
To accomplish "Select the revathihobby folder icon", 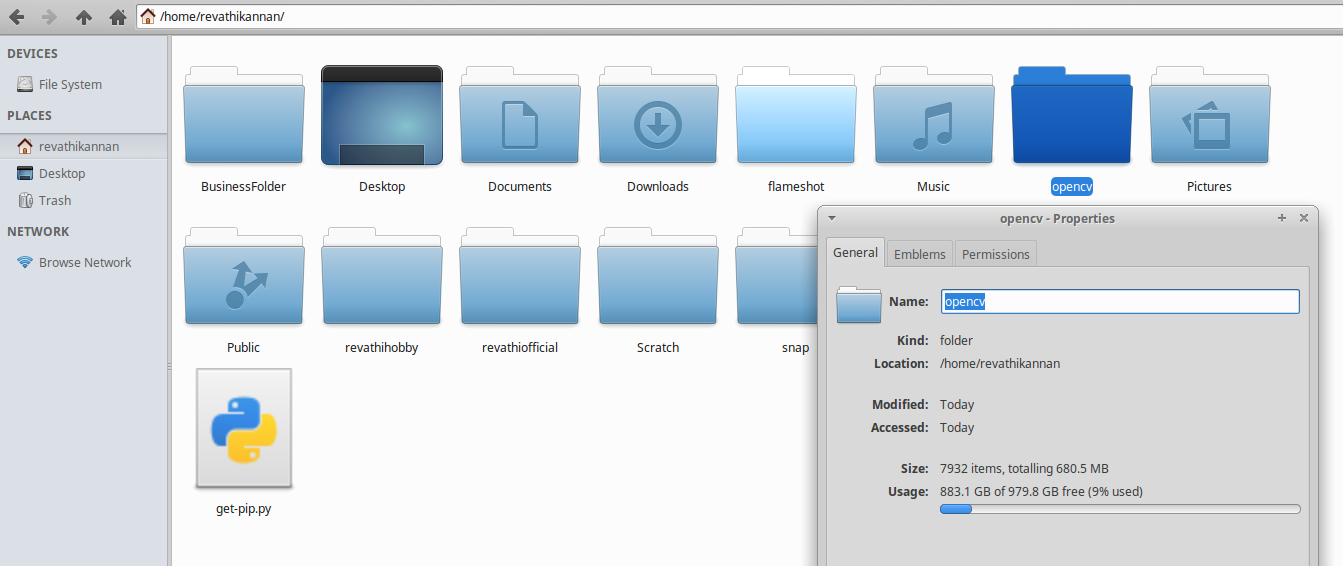I will coord(382,276).
